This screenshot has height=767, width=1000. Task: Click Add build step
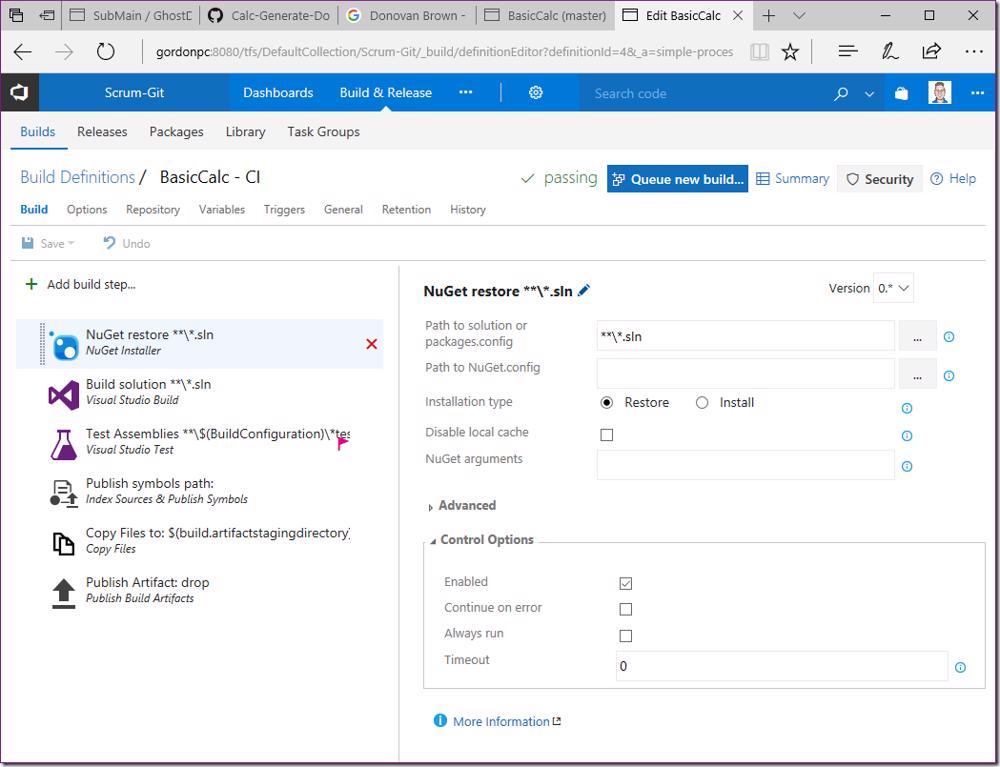80,284
